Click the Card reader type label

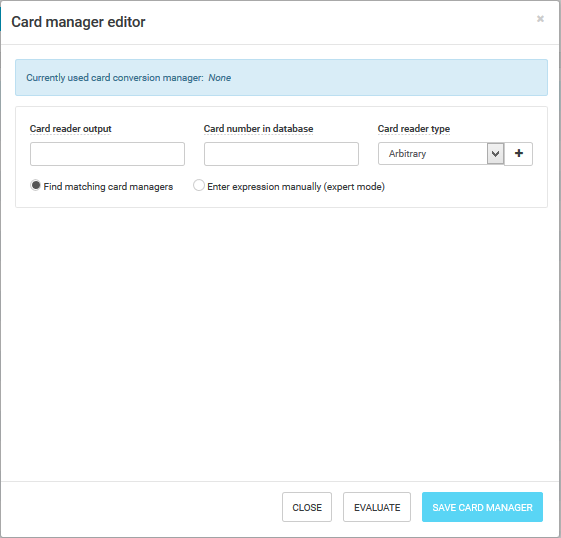pyautogui.click(x=414, y=129)
